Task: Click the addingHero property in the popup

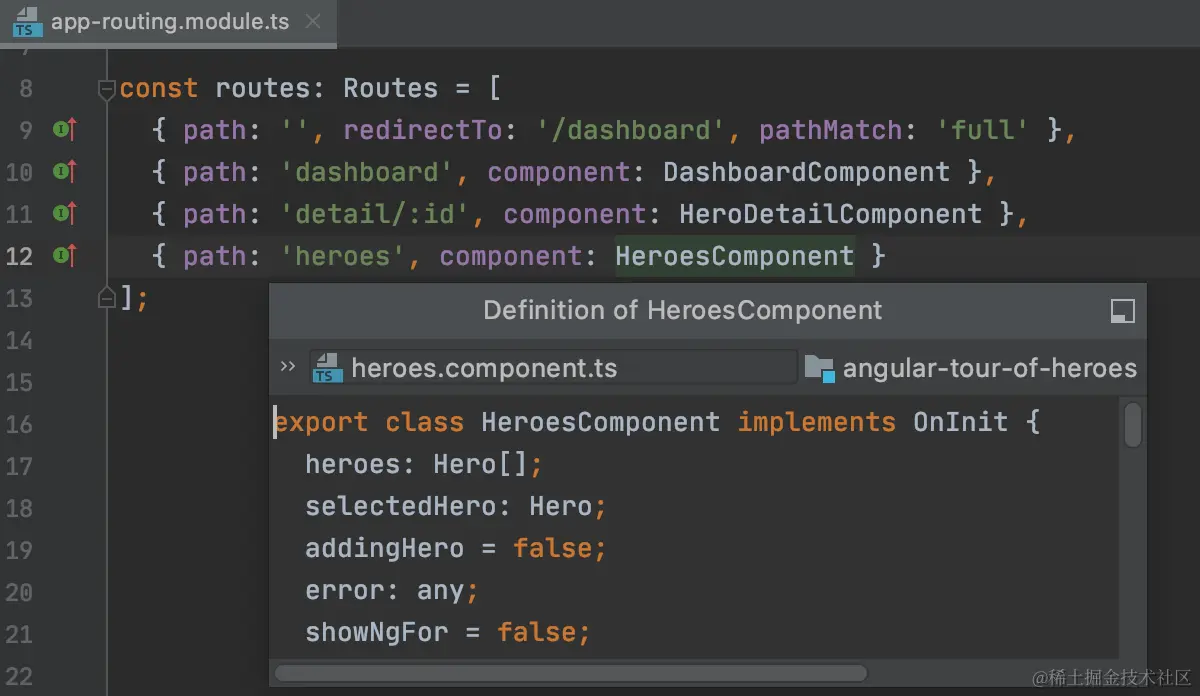Action: click(x=385, y=548)
